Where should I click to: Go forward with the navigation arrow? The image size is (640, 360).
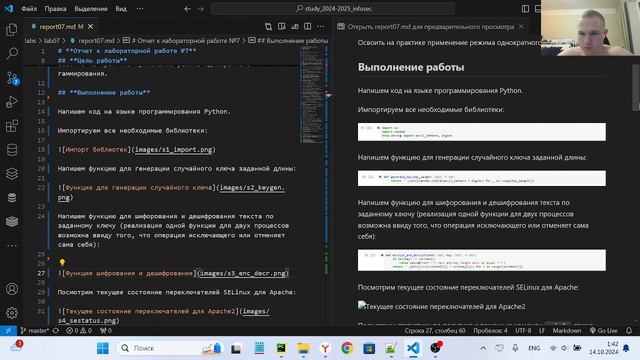coord(200,9)
